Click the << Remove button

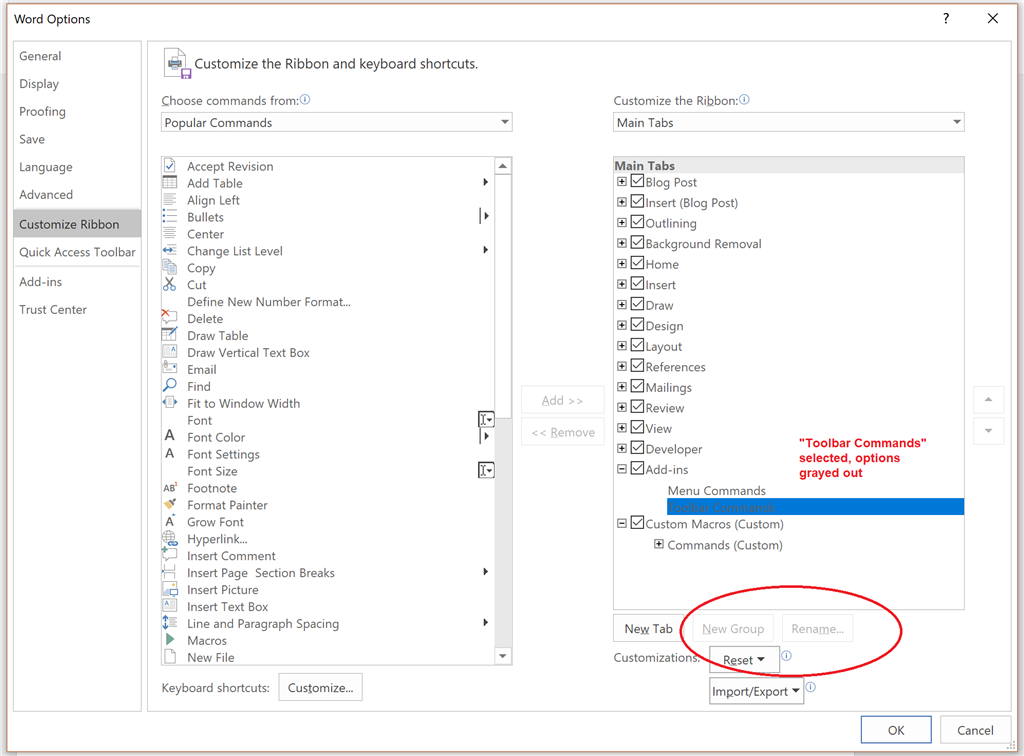point(562,432)
